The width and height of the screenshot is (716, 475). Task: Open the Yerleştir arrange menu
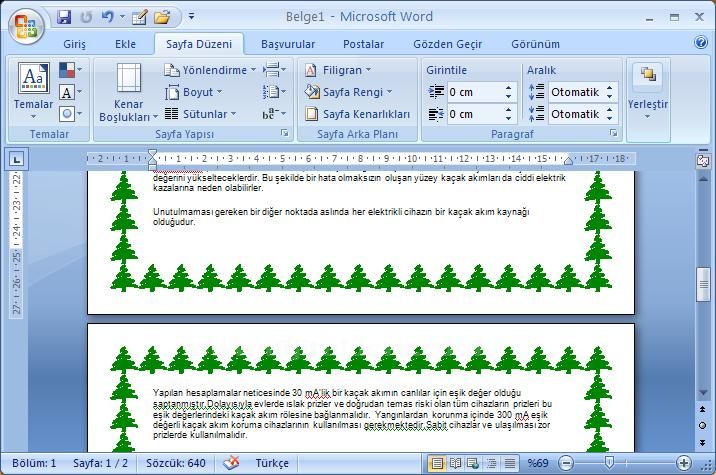[x=648, y=91]
